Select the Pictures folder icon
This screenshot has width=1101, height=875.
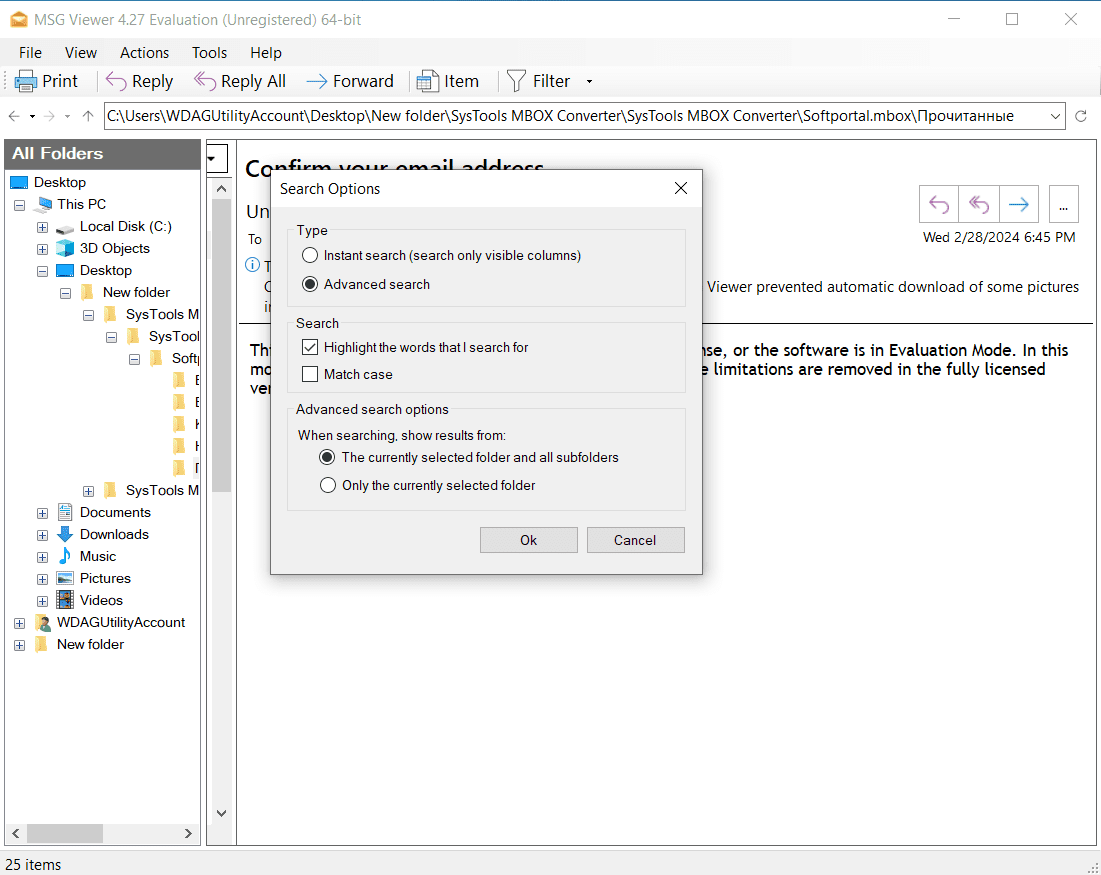click(x=65, y=578)
